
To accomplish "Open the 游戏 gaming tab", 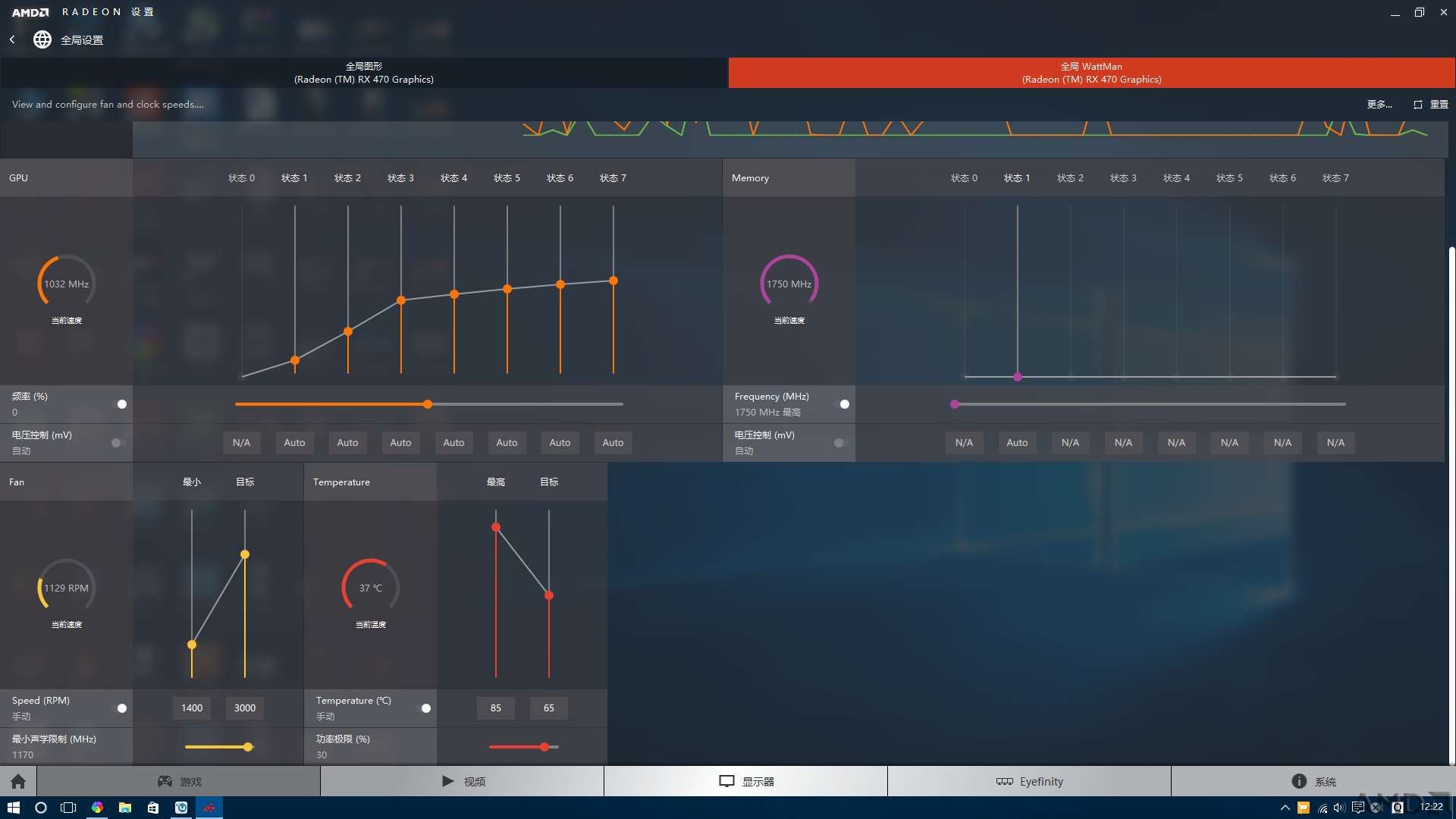I will tap(179, 781).
